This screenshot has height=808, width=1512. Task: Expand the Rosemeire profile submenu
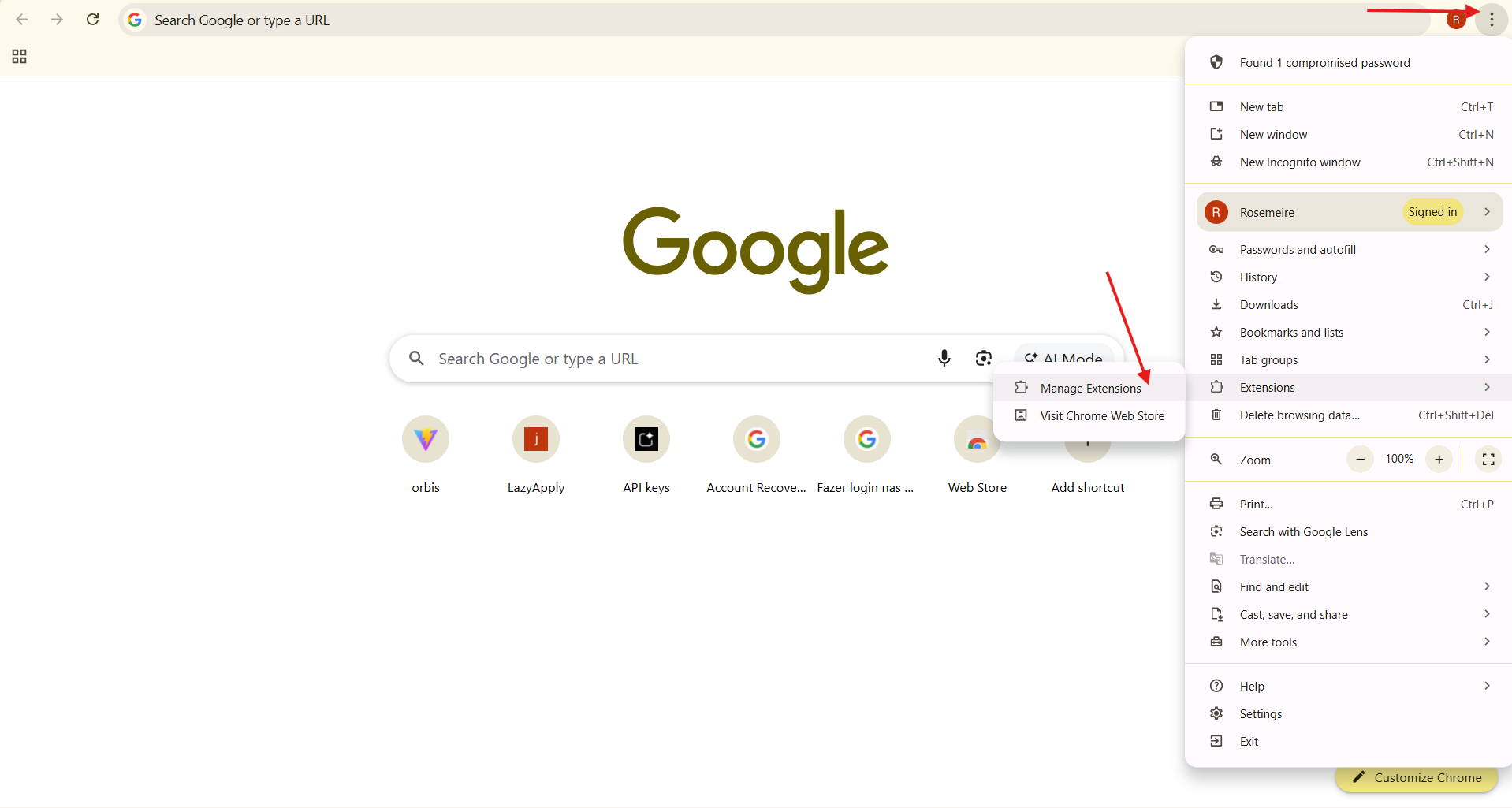1487,212
